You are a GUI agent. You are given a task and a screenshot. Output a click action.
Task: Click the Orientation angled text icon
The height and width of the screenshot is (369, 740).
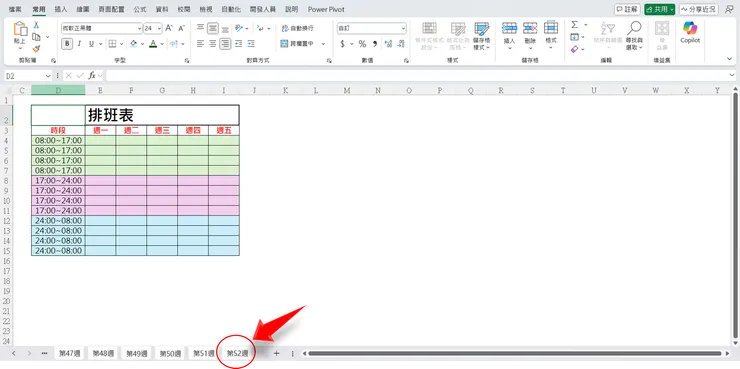[x=239, y=28]
